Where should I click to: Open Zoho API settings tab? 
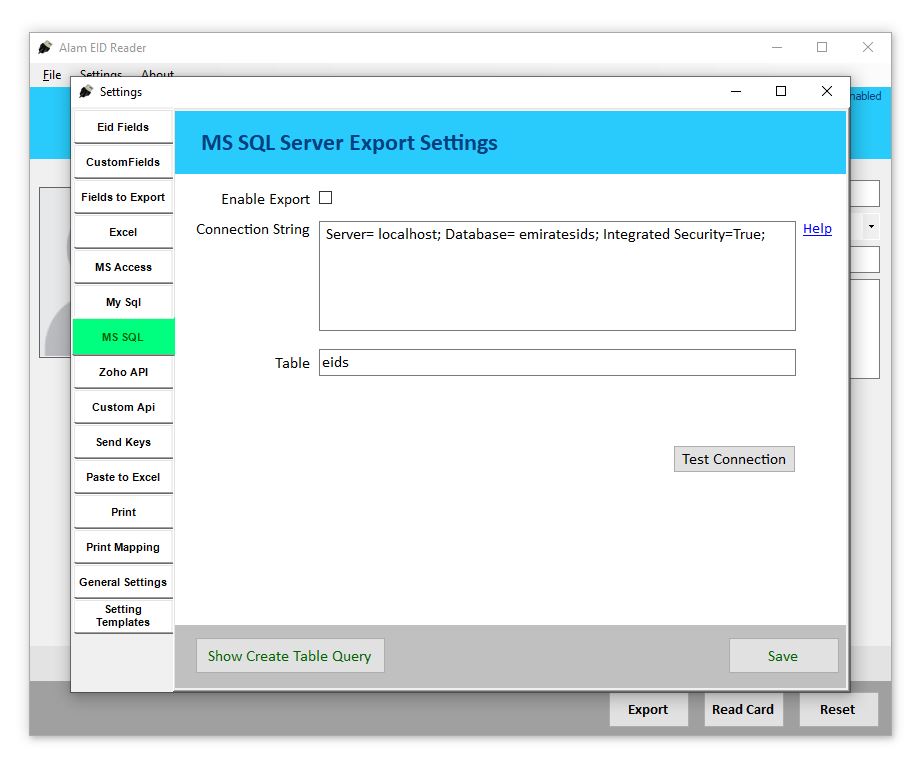123,373
